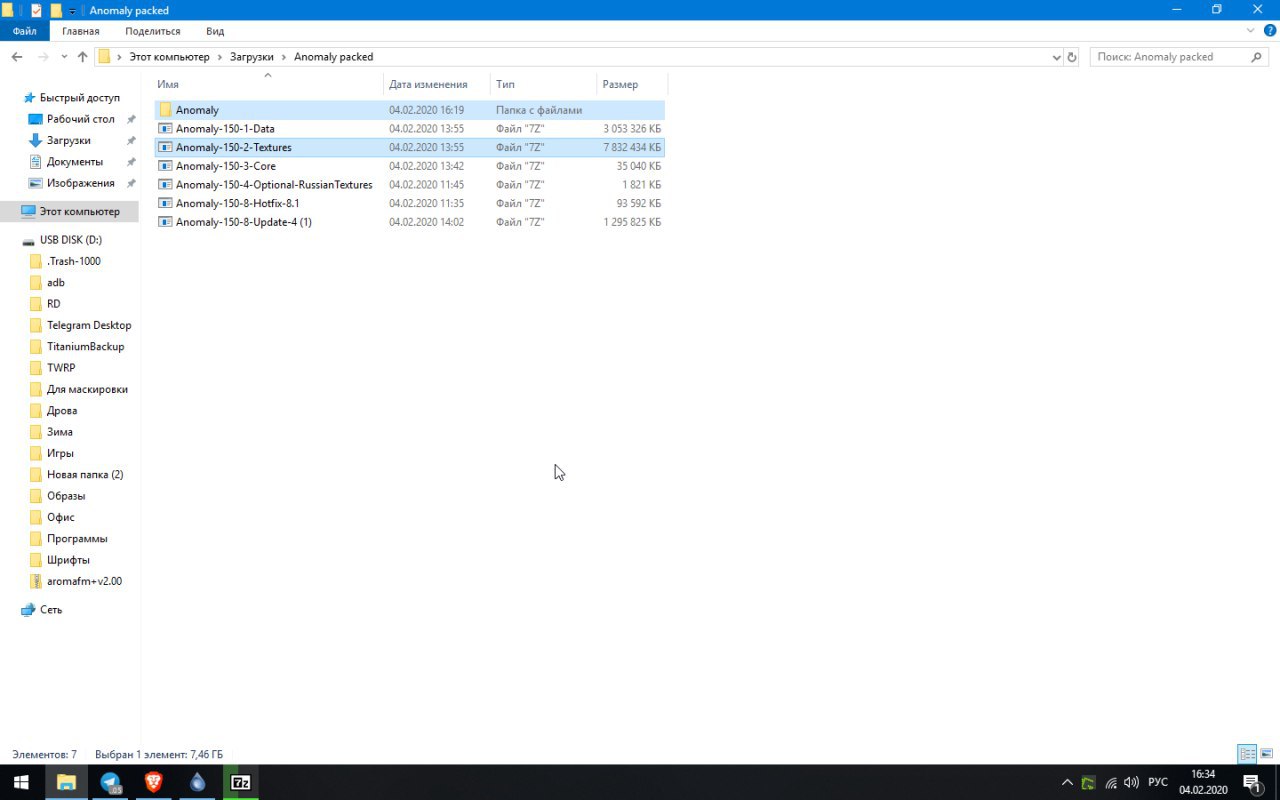1280x800 pixels.
Task: Open Быстрый доступ in the sidebar
Action: tap(80, 98)
